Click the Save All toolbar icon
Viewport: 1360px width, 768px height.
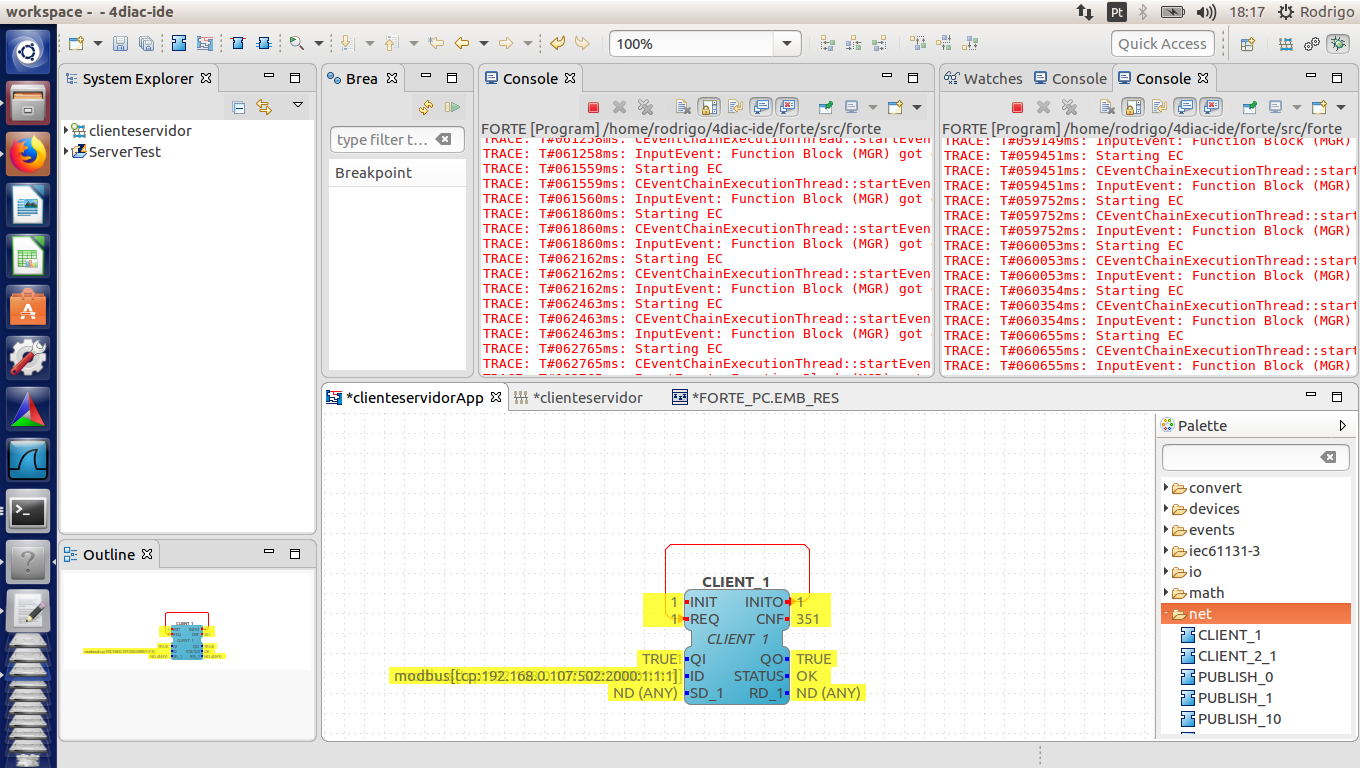[x=146, y=44]
